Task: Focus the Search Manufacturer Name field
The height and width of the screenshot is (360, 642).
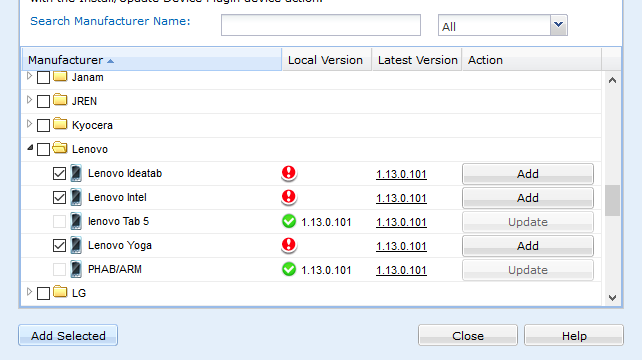Action: click(x=321, y=25)
